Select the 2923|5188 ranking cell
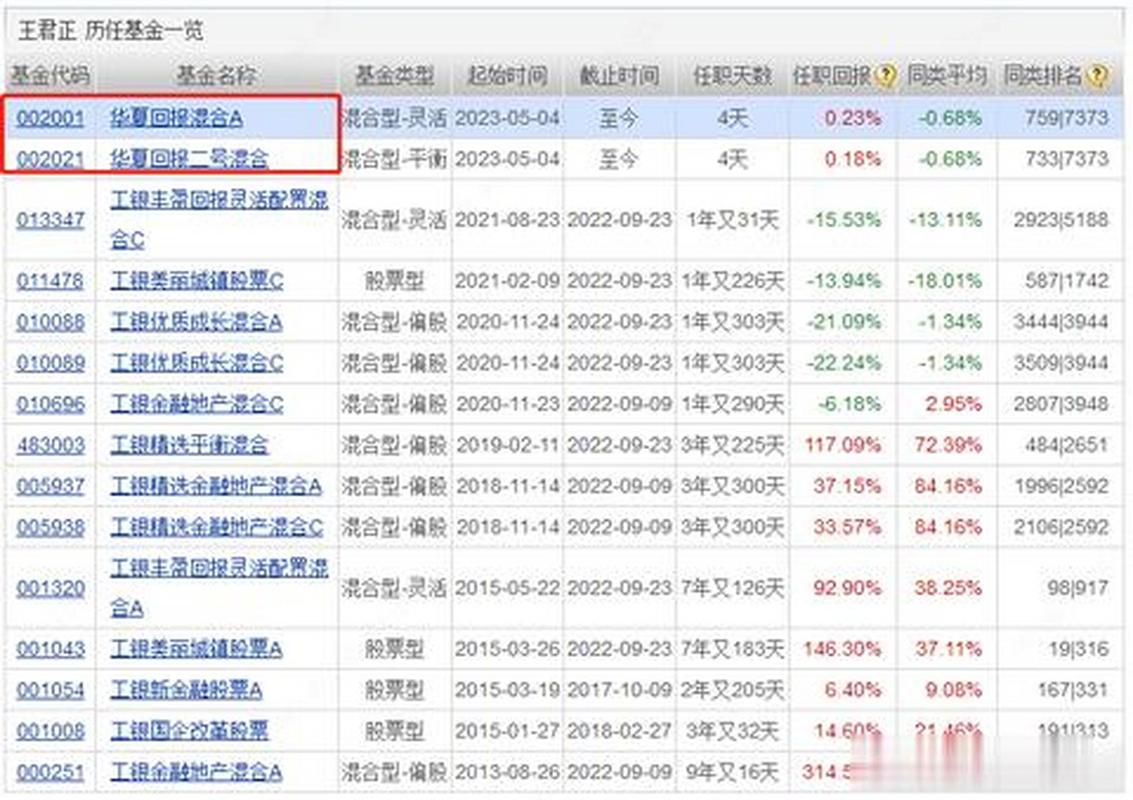Screen dimensions: 1133x800 point(1061,220)
